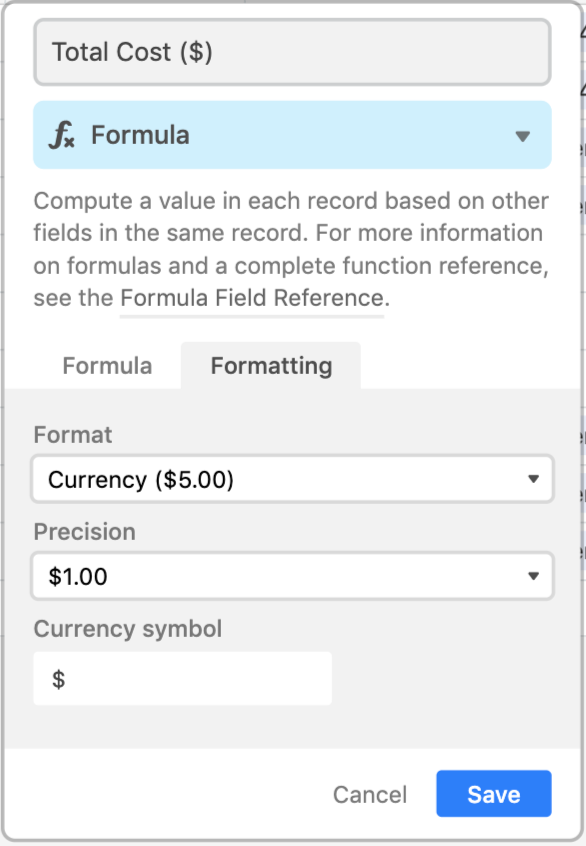Click the dollar sign in the Currency symbol box
Image resolution: width=586 pixels, height=846 pixels.
click(x=58, y=679)
